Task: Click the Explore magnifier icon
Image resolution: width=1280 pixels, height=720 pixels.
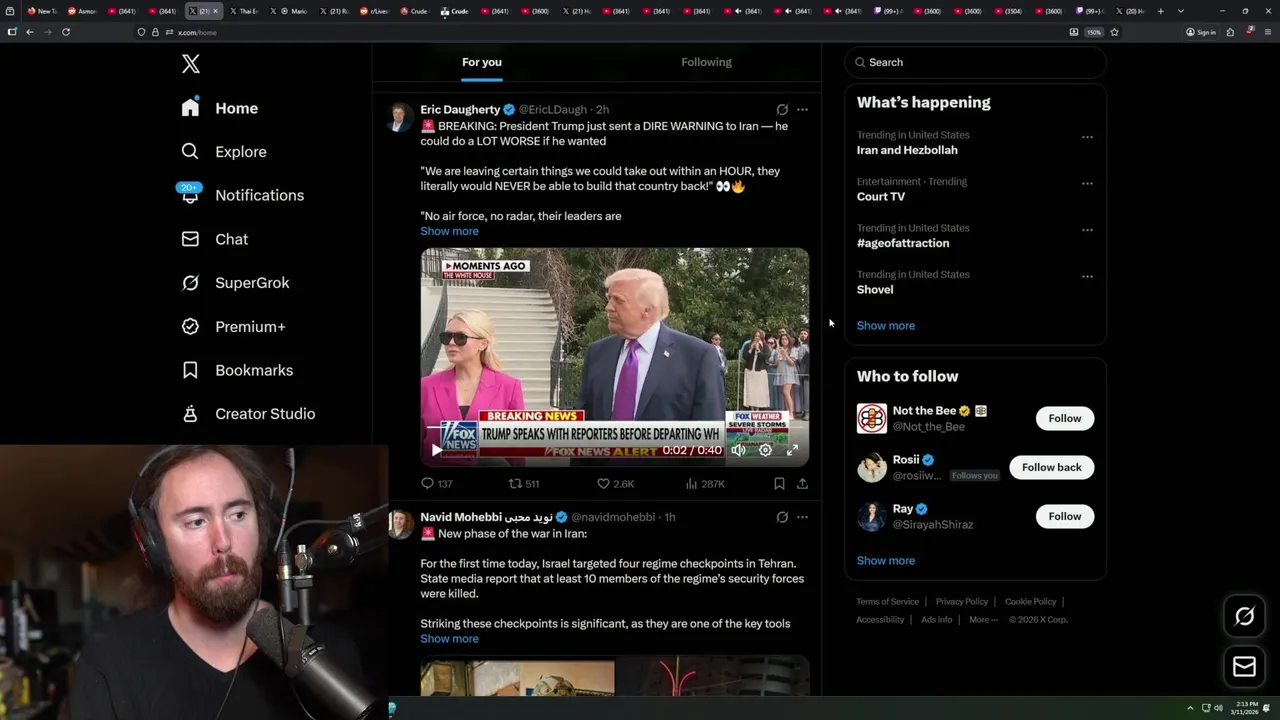Action: (190, 152)
